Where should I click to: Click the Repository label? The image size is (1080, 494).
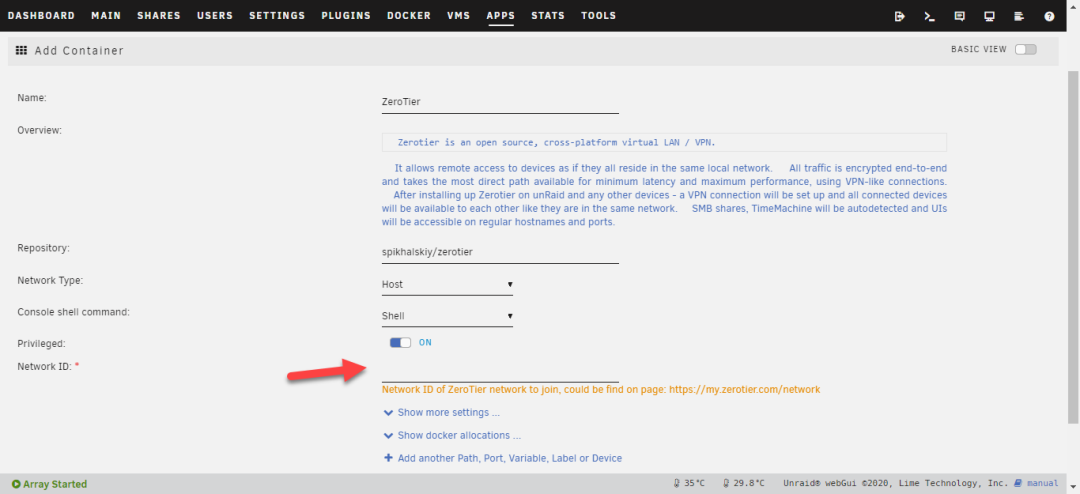pyautogui.click(x=44, y=248)
